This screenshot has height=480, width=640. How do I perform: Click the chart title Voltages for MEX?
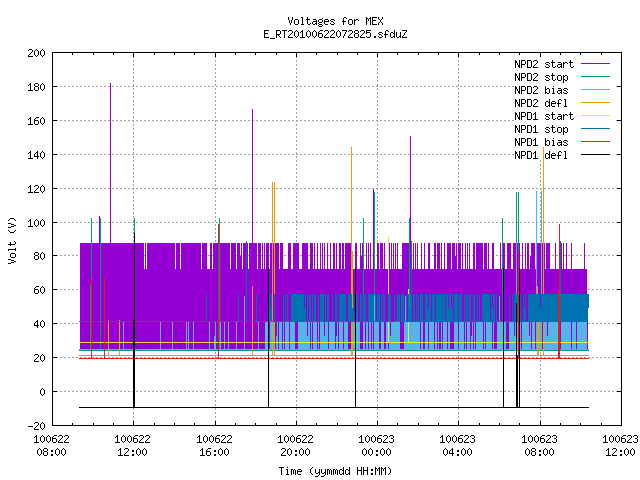click(x=336, y=21)
